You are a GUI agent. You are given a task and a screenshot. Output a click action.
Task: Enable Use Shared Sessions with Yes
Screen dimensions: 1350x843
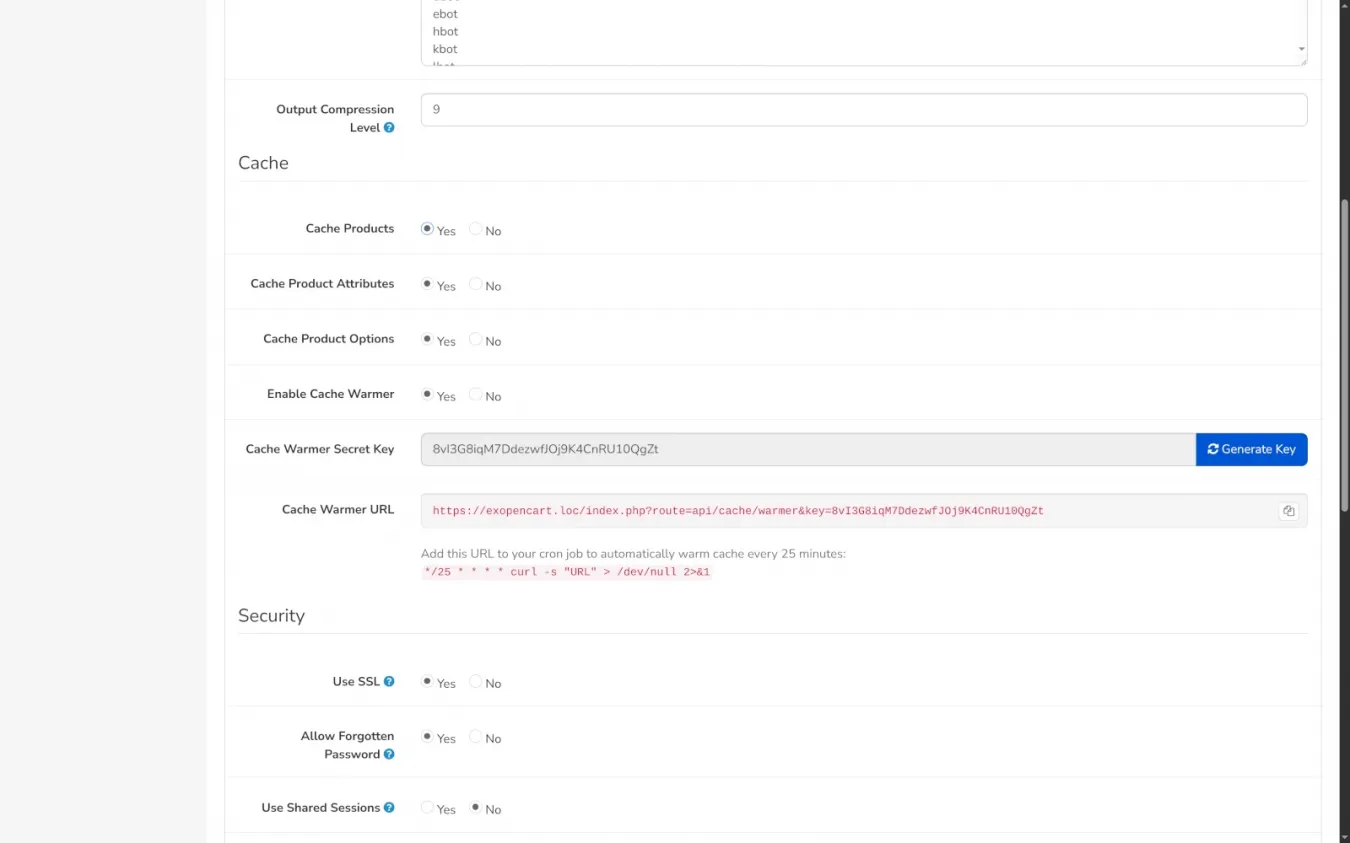pyautogui.click(x=428, y=808)
